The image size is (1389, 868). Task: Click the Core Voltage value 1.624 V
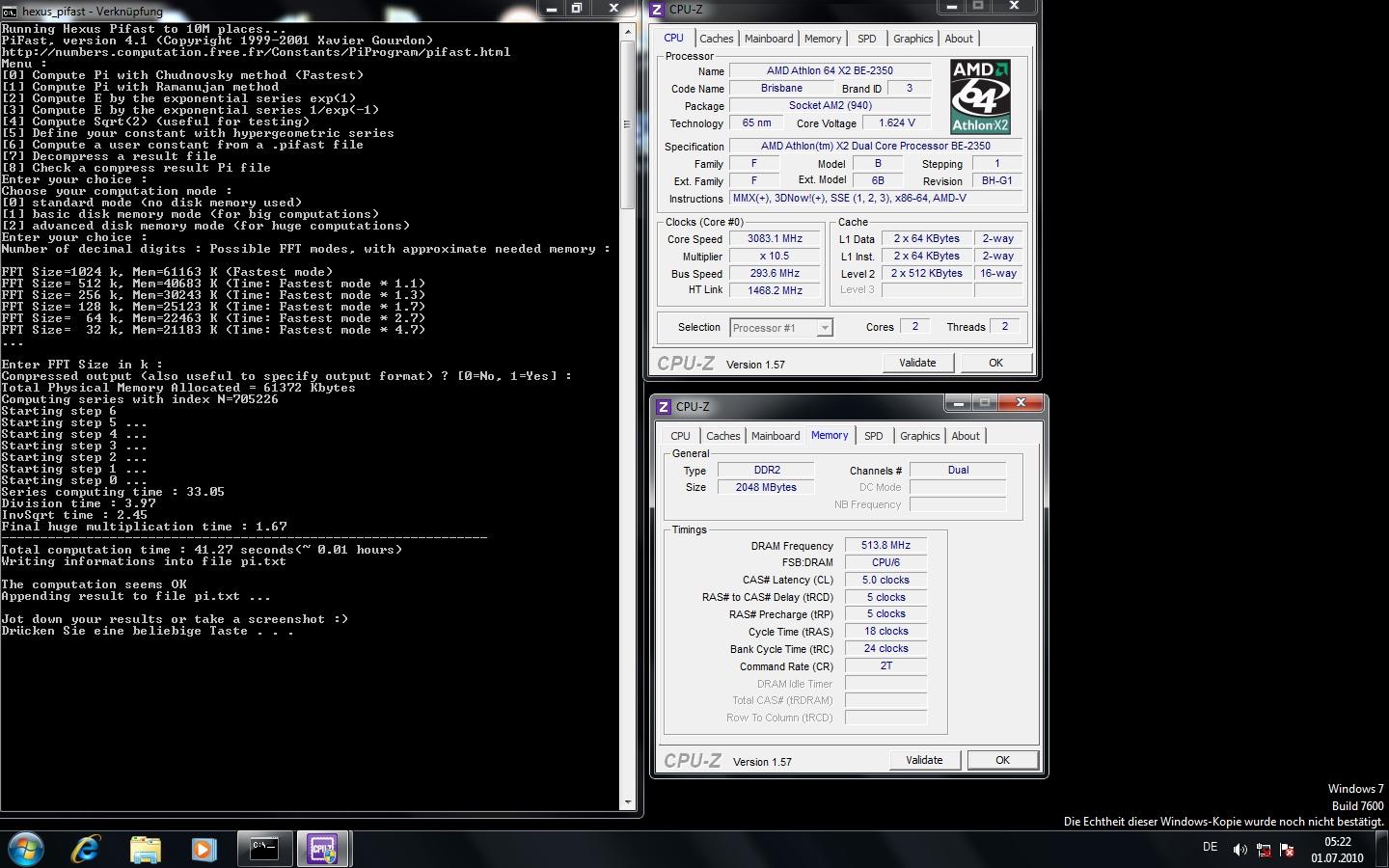897,122
